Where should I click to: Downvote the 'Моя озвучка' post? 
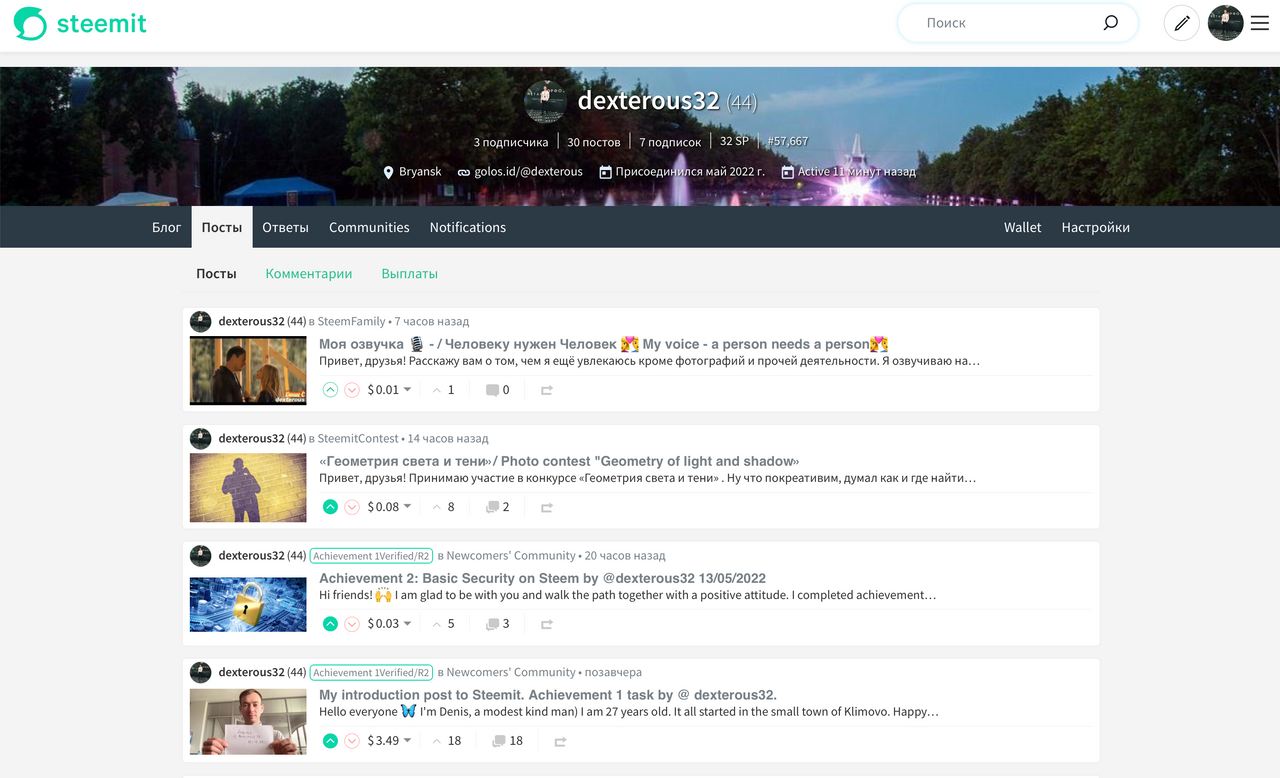point(352,390)
